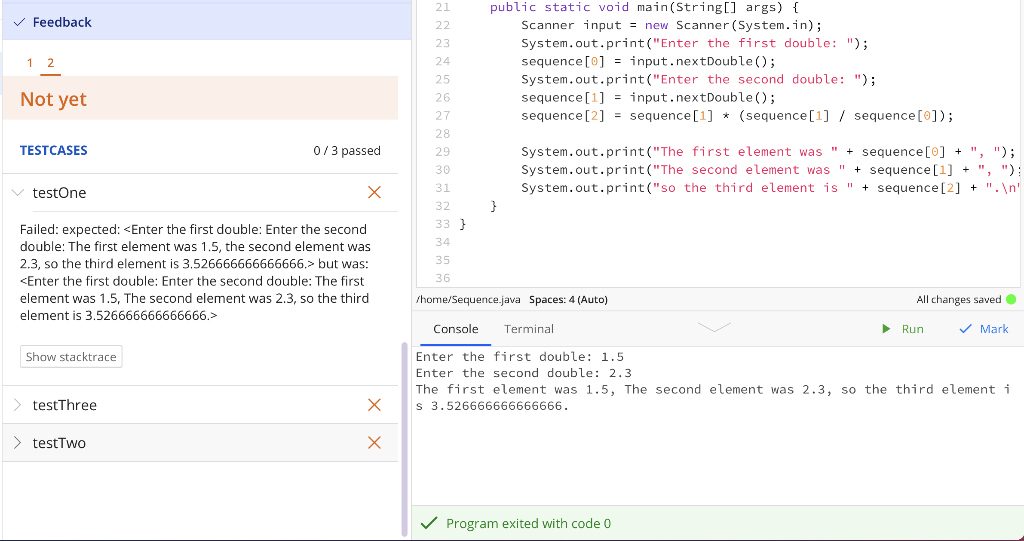The image size is (1024, 541).
Task: Collapse the console panel chevron
Action: pyautogui.click(x=714, y=327)
